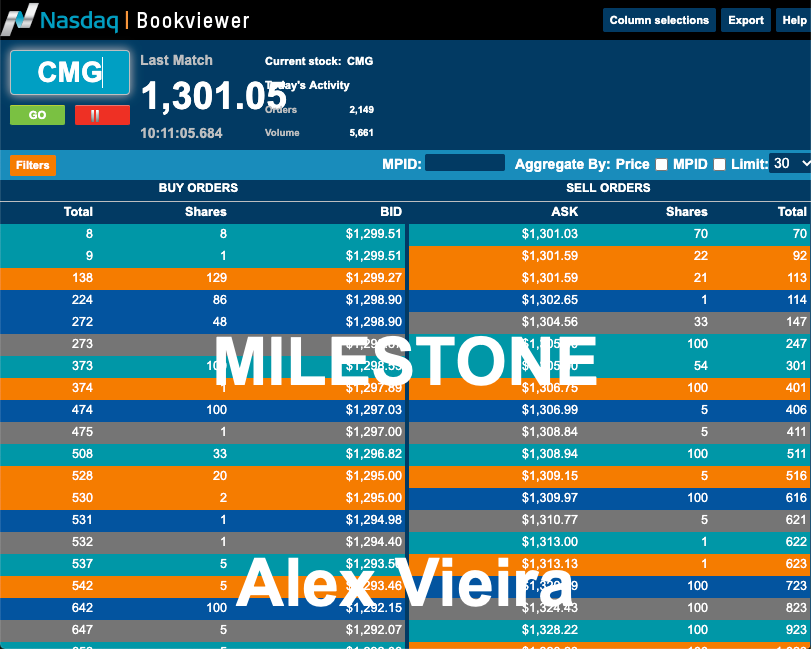Image resolution: width=811 pixels, height=649 pixels.
Task: Click Sell Orders Total column header
Action: tap(792, 212)
